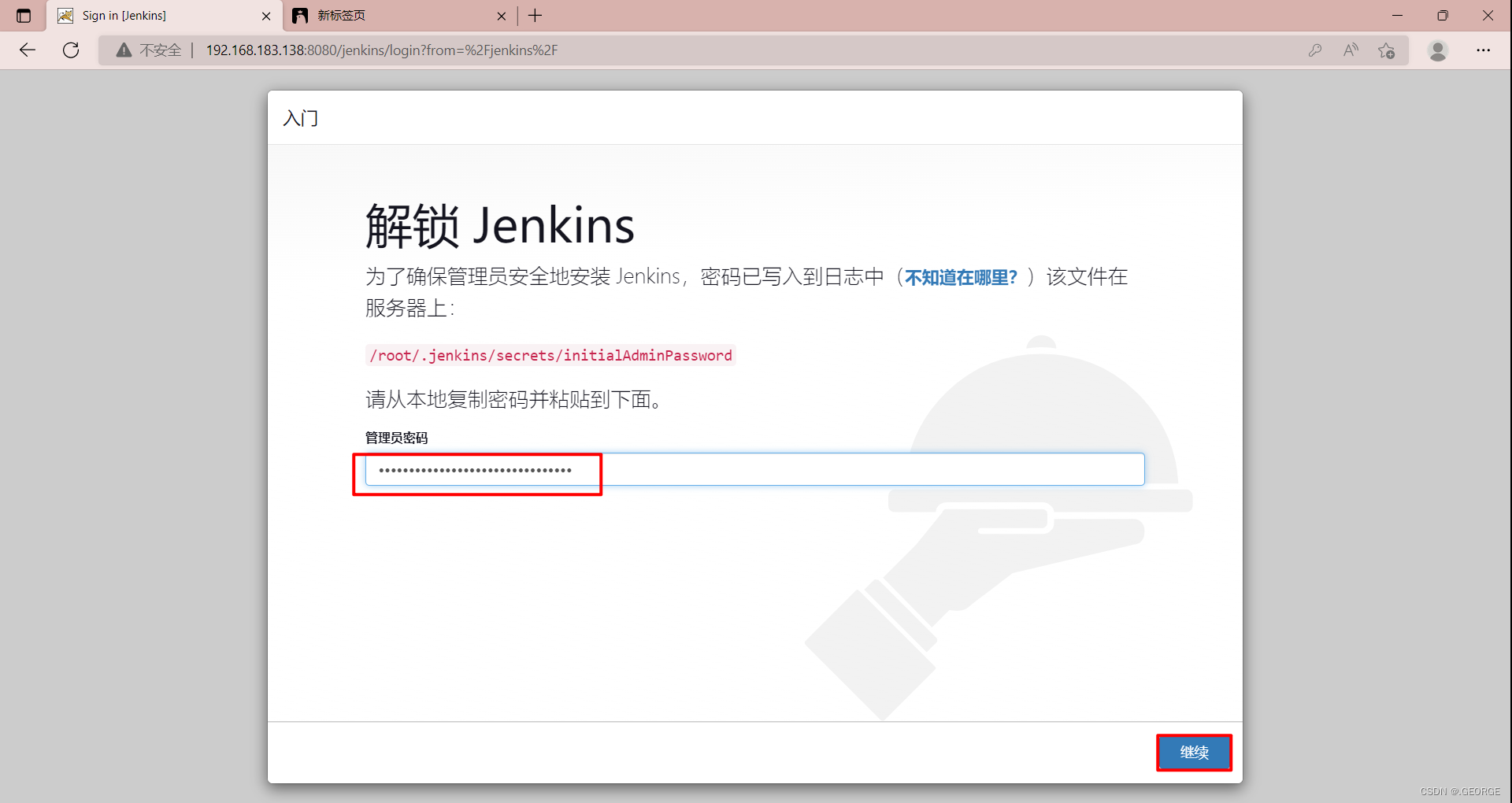Click the 不安全 security label

[161, 50]
